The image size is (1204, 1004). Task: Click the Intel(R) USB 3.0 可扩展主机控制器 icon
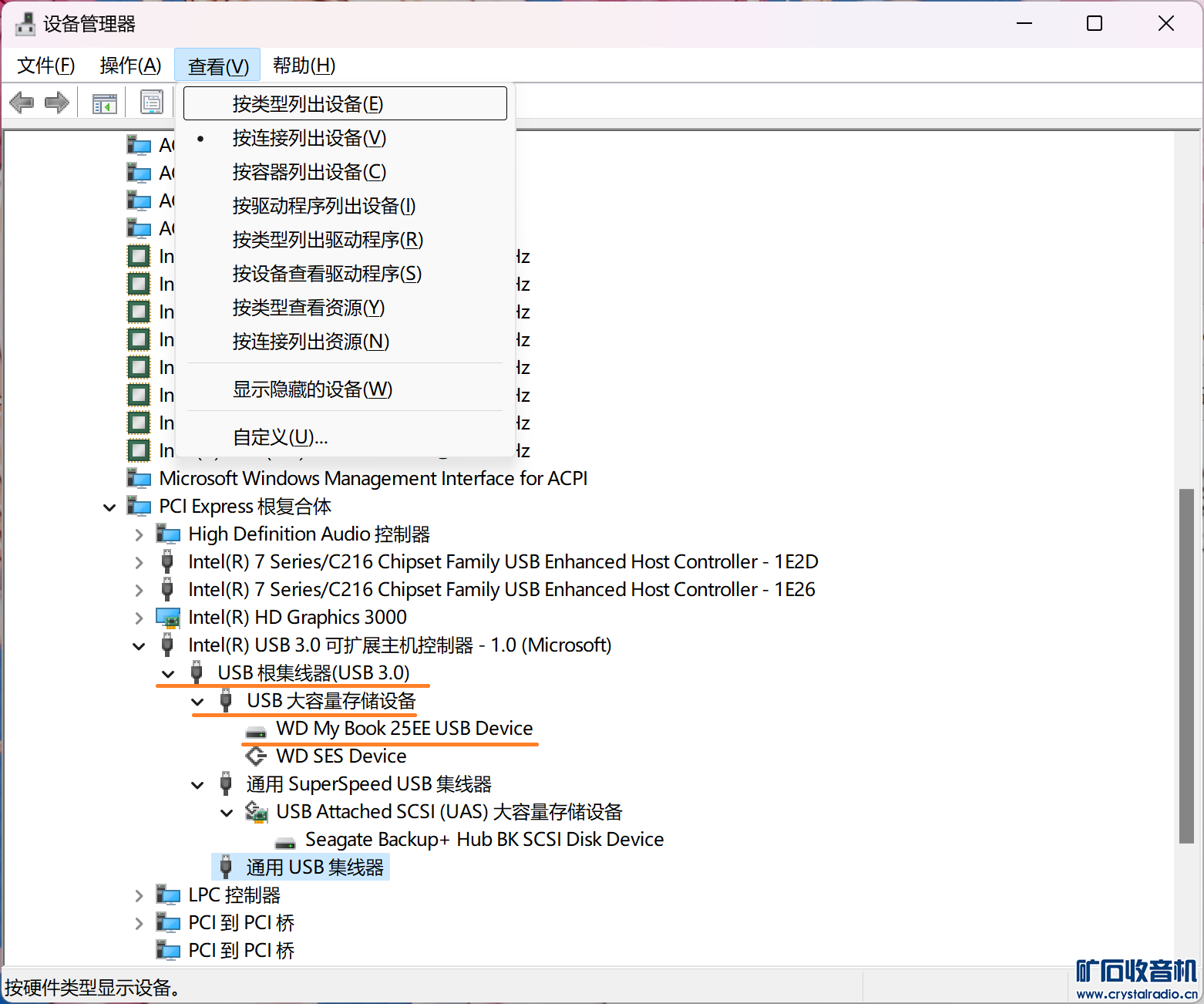[x=167, y=645]
